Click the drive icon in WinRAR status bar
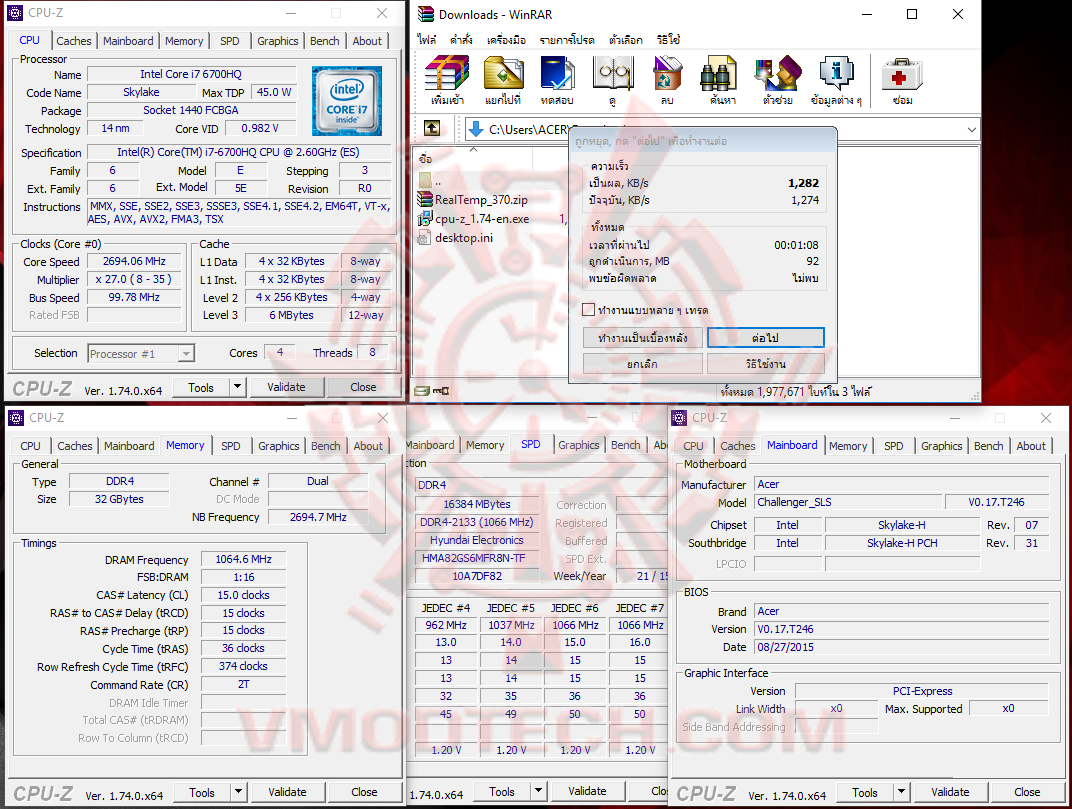Image resolution: width=1072 pixels, height=809 pixels. click(x=422, y=391)
